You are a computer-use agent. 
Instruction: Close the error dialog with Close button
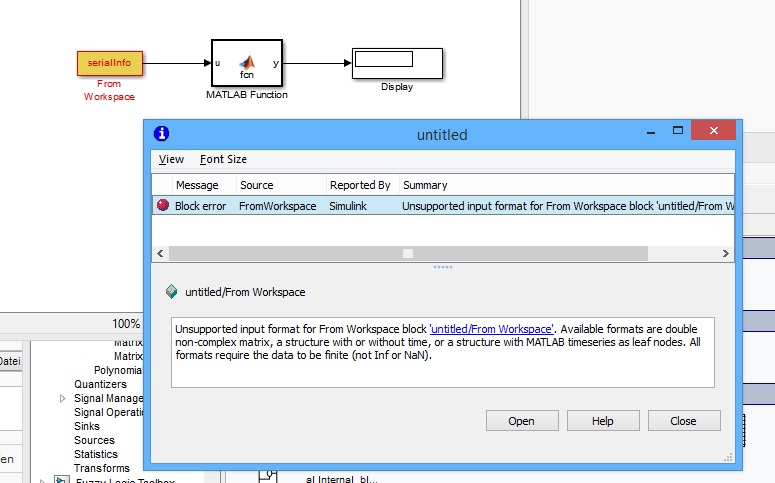tap(683, 421)
